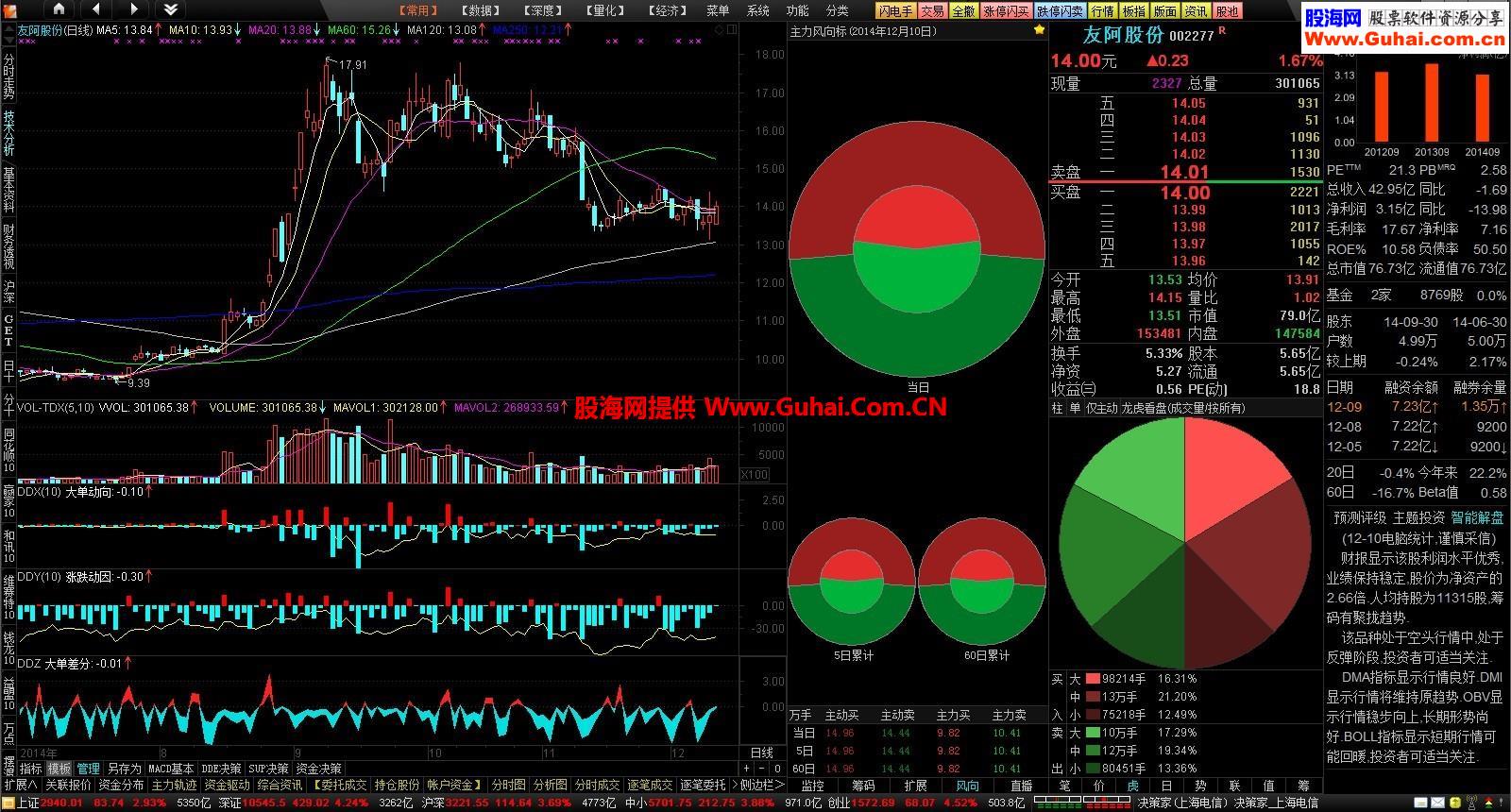Open the 分类 menu
This screenshot has height=812, width=1511.
pos(837,10)
